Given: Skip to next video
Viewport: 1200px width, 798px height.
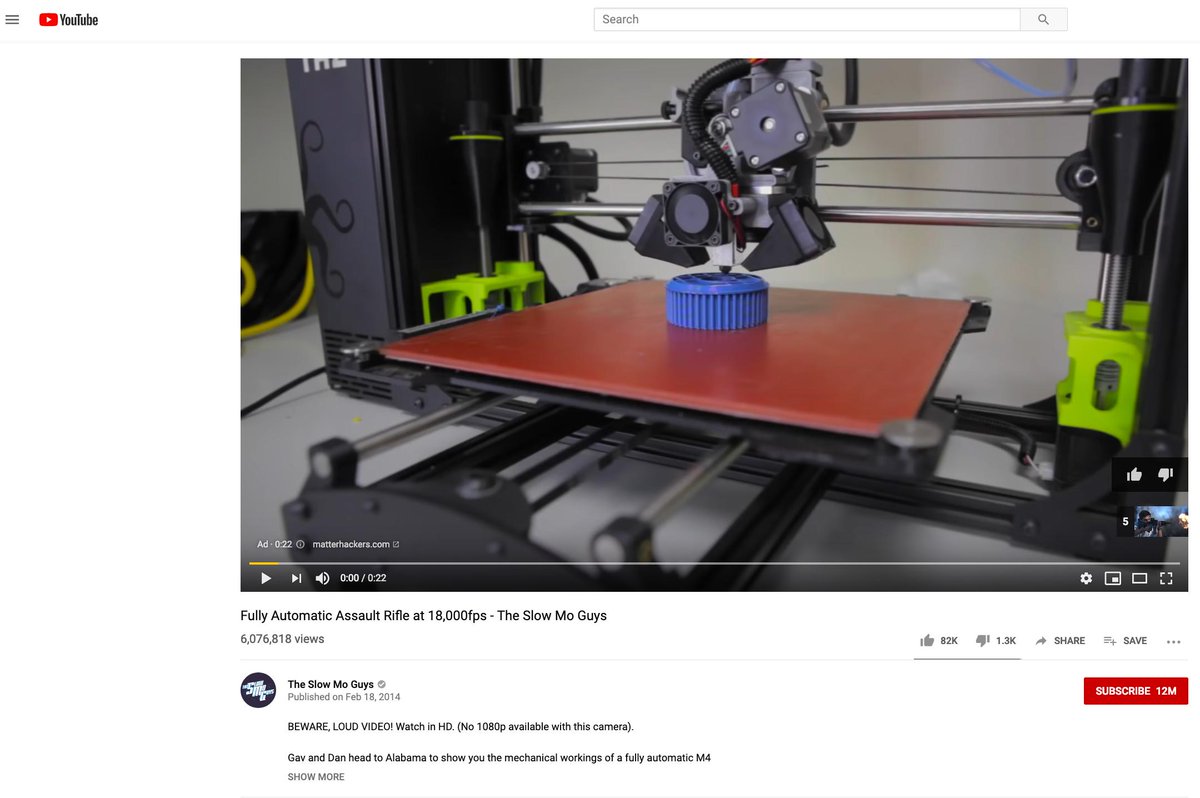Looking at the screenshot, I should click(x=296, y=578).
